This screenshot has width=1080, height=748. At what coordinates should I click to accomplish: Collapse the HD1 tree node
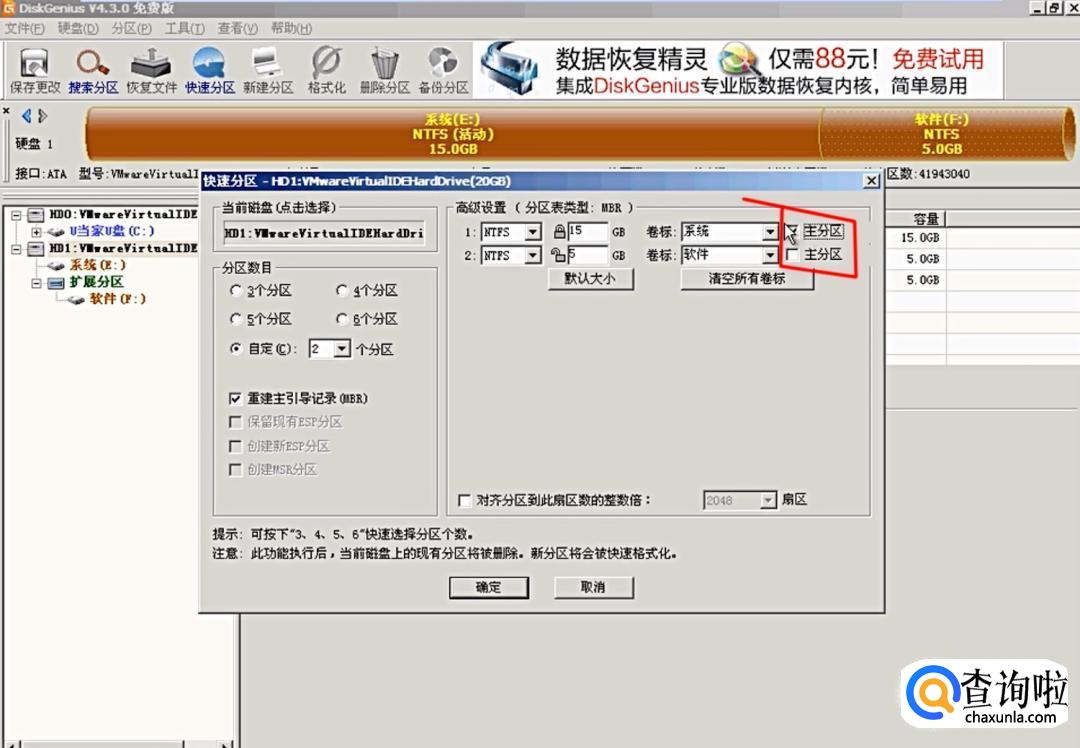pyautogui.click(x=17, y=249)
